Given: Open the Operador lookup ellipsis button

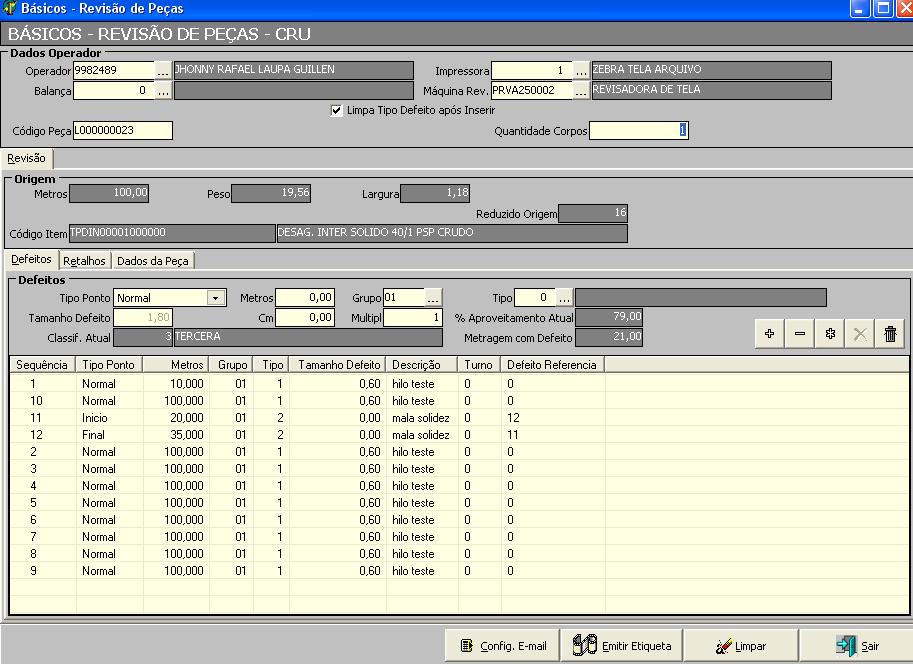Looking at the screenshot, I should coord(163,71).
